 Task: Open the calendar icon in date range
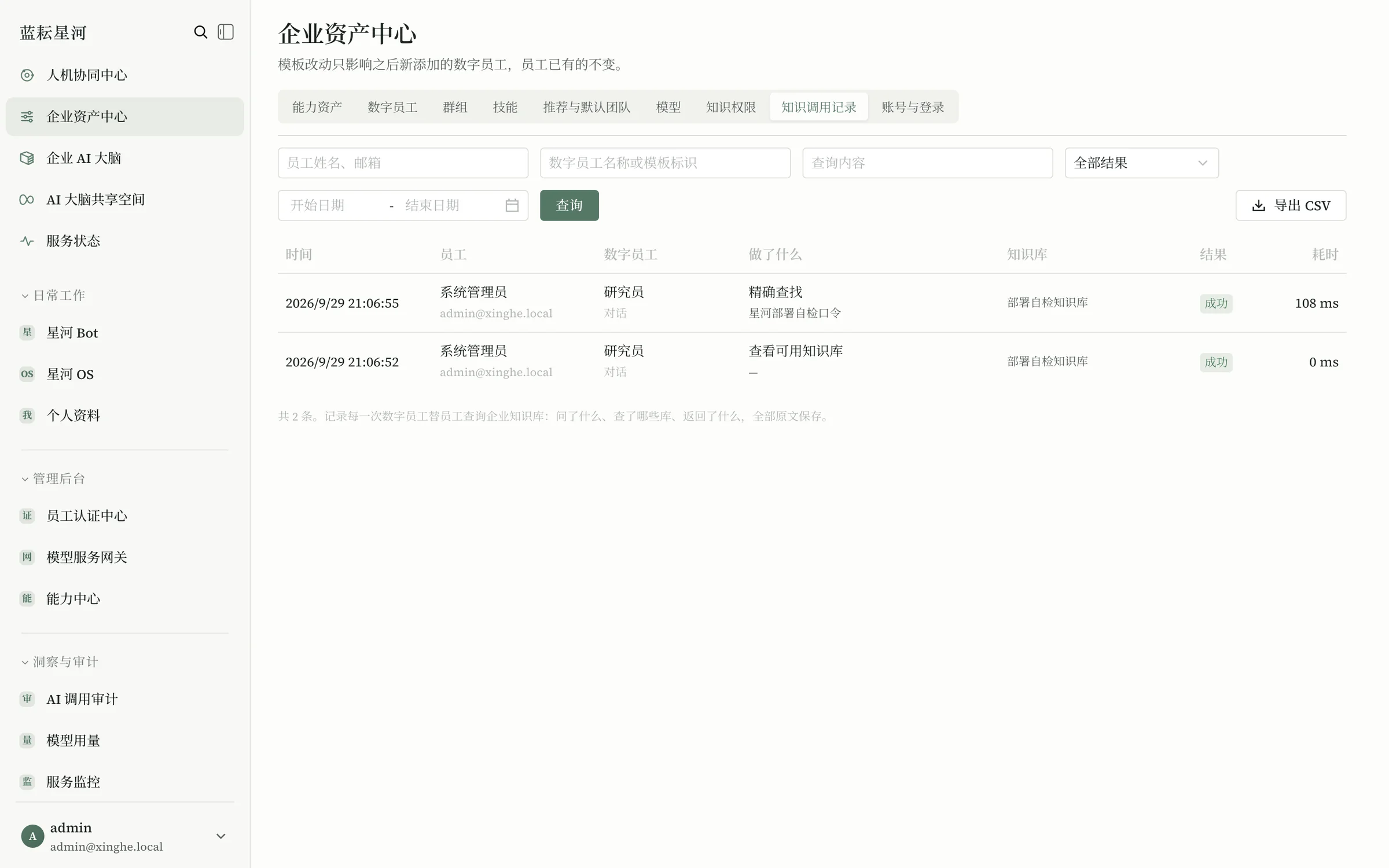tap(512, 205)
